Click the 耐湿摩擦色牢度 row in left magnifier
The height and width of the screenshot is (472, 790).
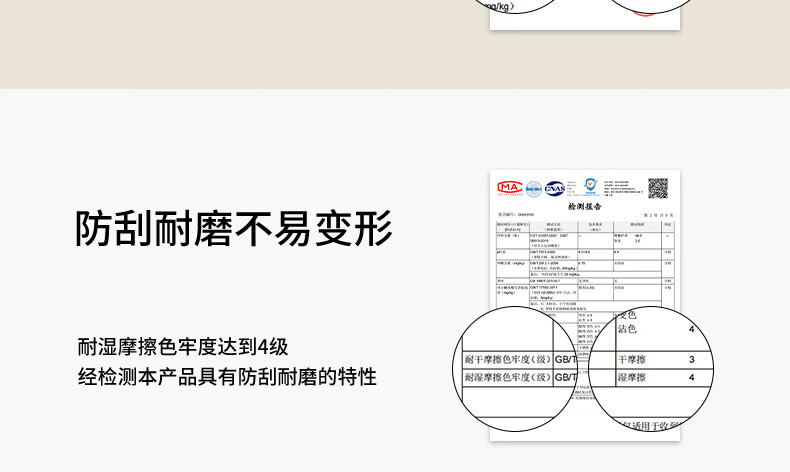click(507, 378)
